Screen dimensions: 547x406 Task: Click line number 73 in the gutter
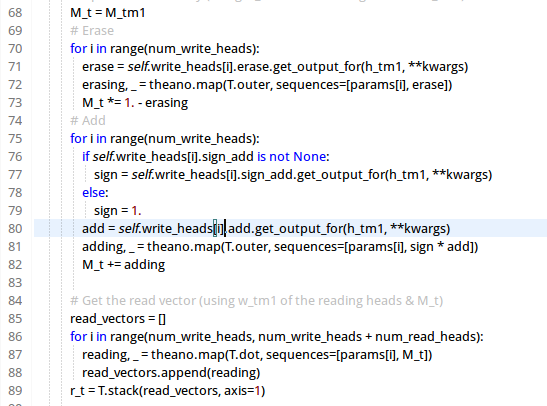click(x=15, y=103)
